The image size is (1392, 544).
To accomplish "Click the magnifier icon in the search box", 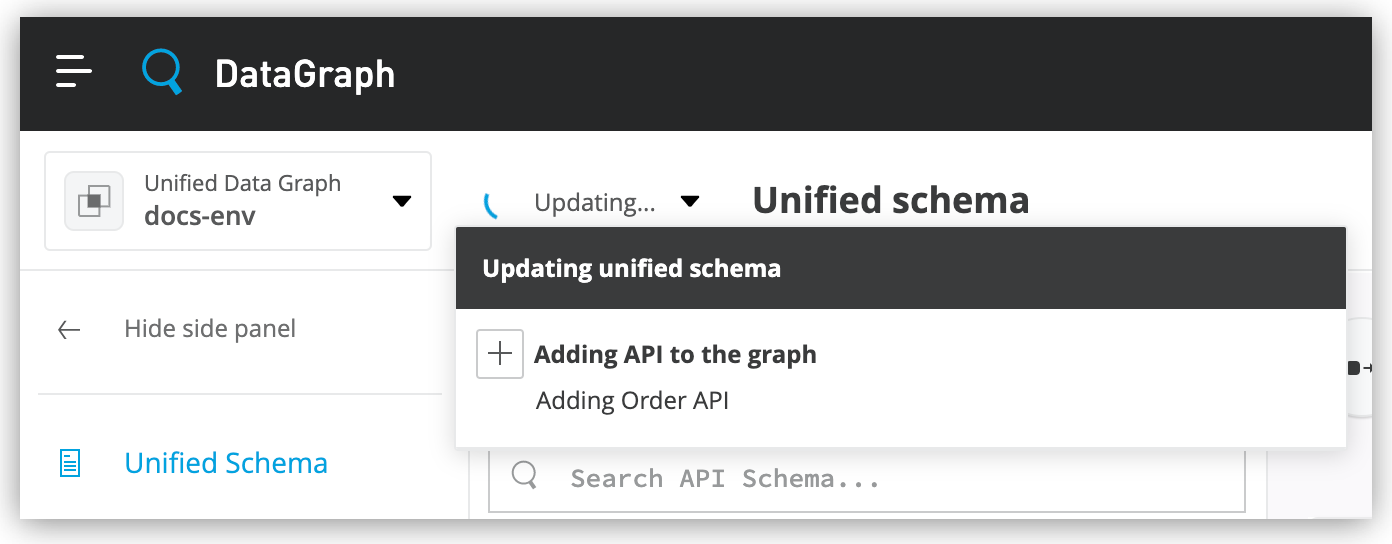I will 525,475.
